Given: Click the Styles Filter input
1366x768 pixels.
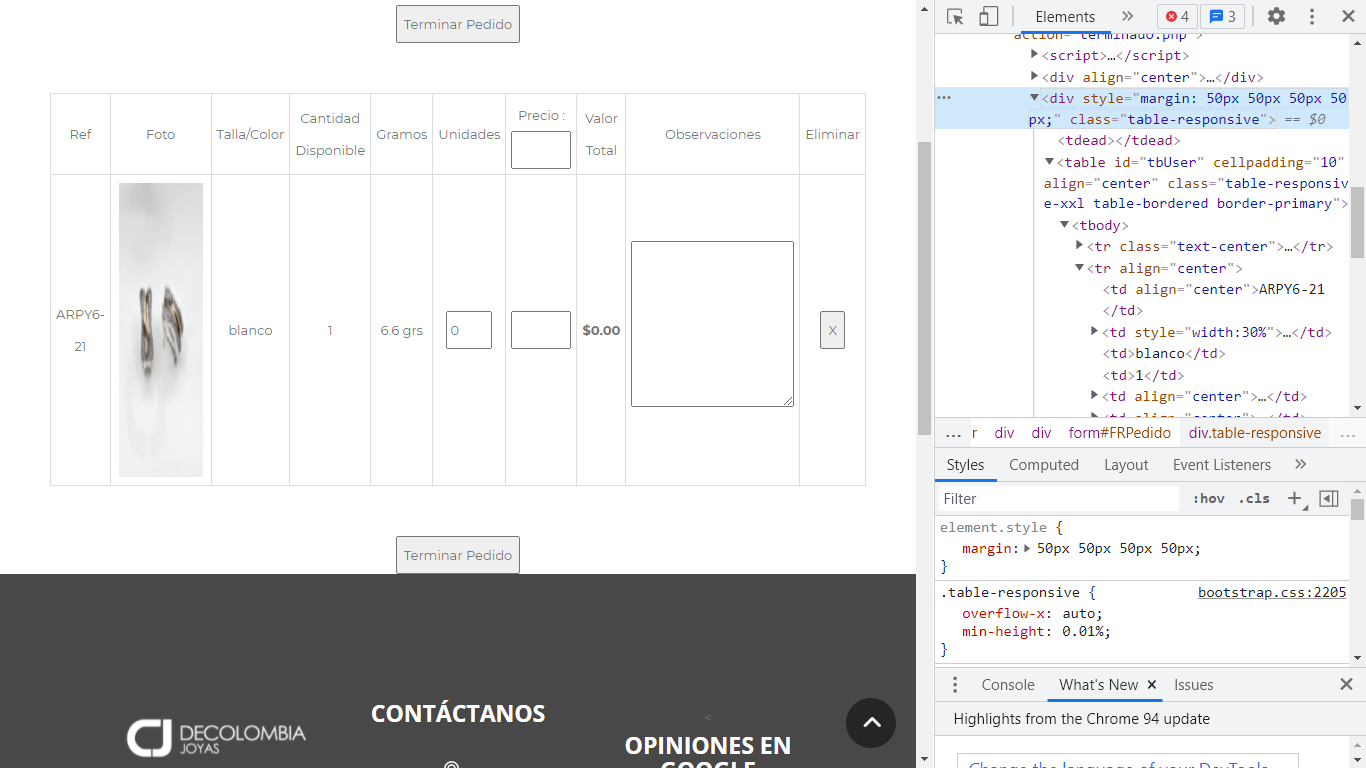Looking at the screenshot, I should 1060,498.
